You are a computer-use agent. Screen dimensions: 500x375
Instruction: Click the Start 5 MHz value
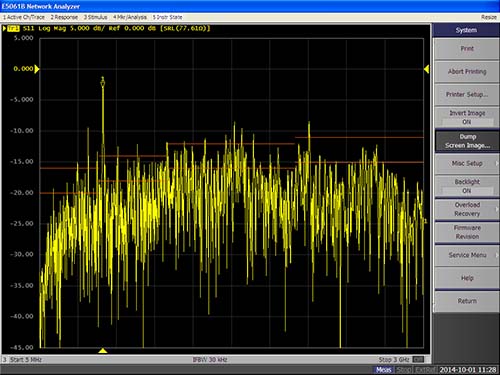click(26, 360)
